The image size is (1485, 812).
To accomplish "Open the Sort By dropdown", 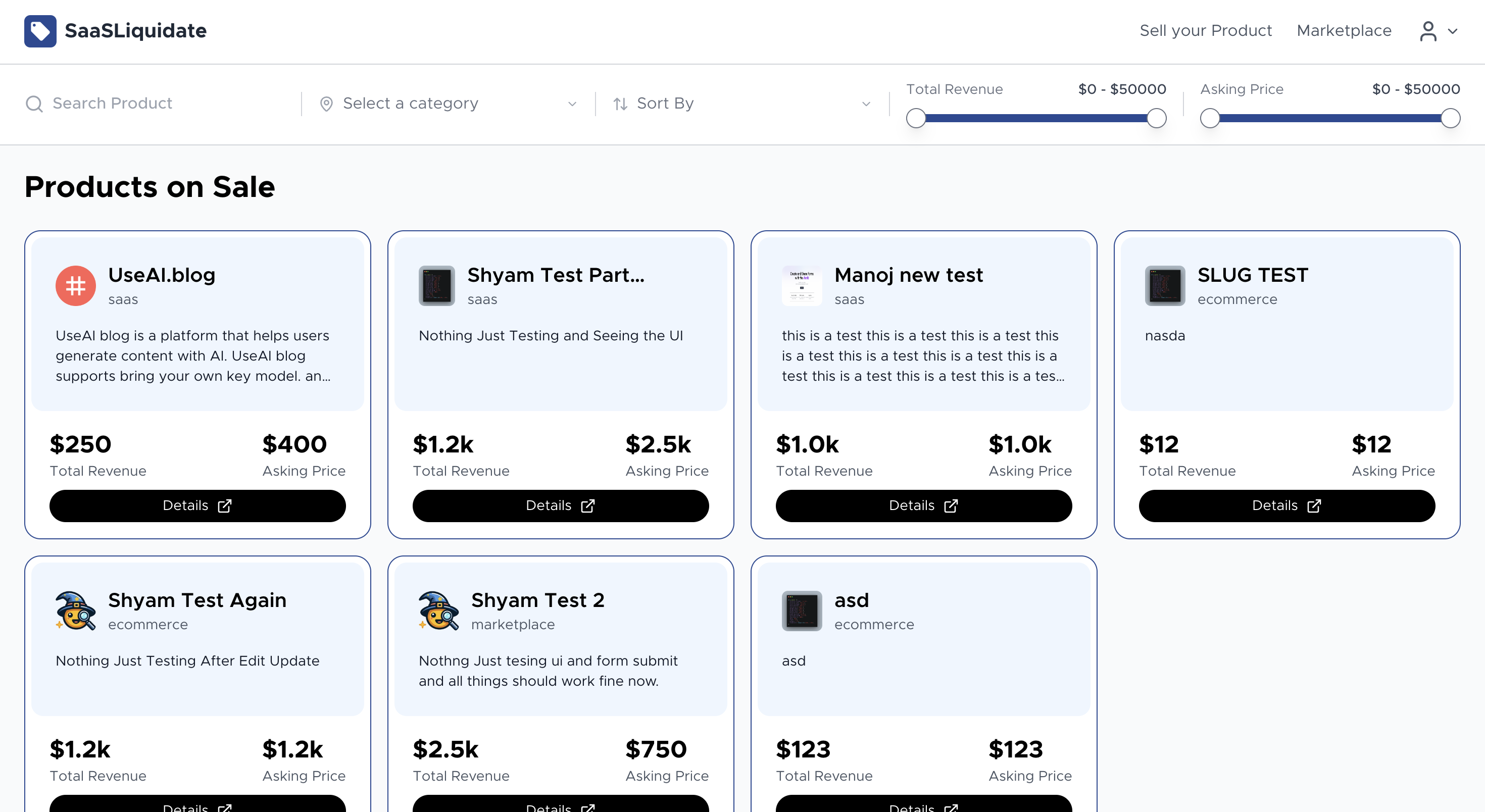I will [742, 104].
